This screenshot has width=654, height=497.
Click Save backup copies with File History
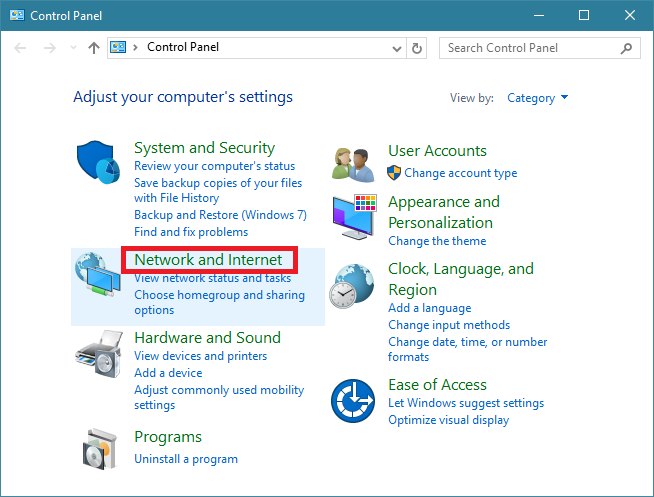tap(218, 191)
